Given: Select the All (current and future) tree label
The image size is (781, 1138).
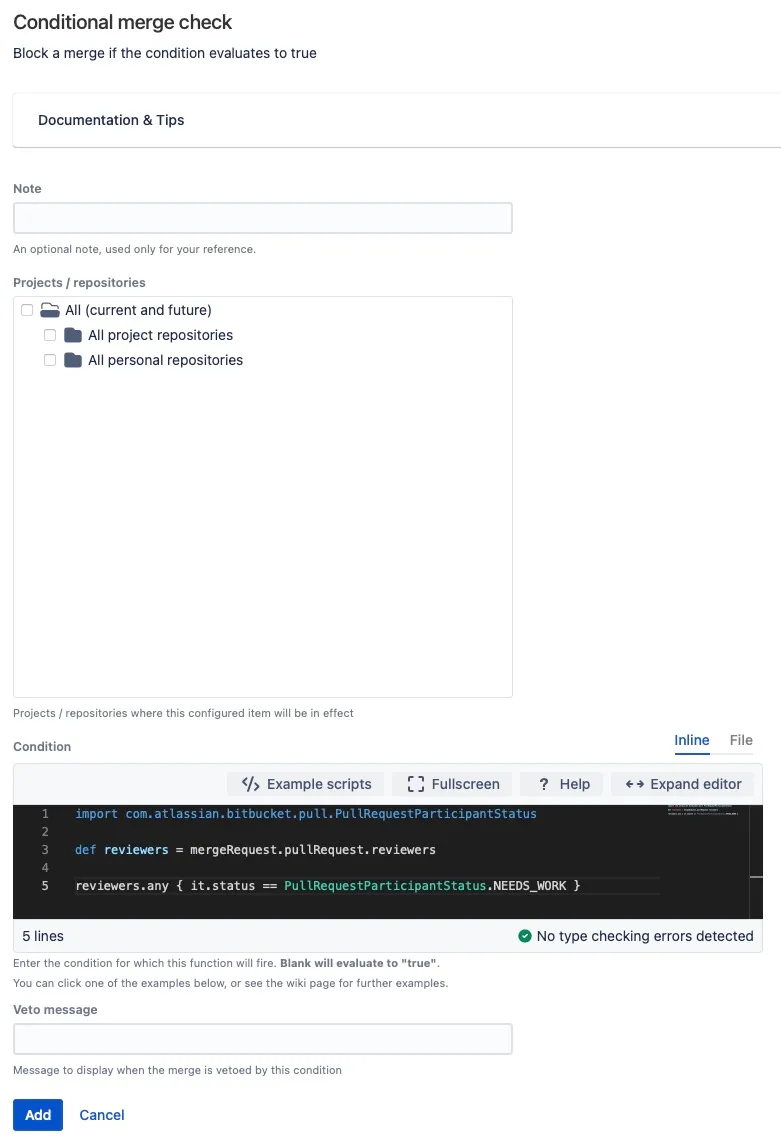Looking at the screenshot, I should pyautogui.click(x=139, y=310).
